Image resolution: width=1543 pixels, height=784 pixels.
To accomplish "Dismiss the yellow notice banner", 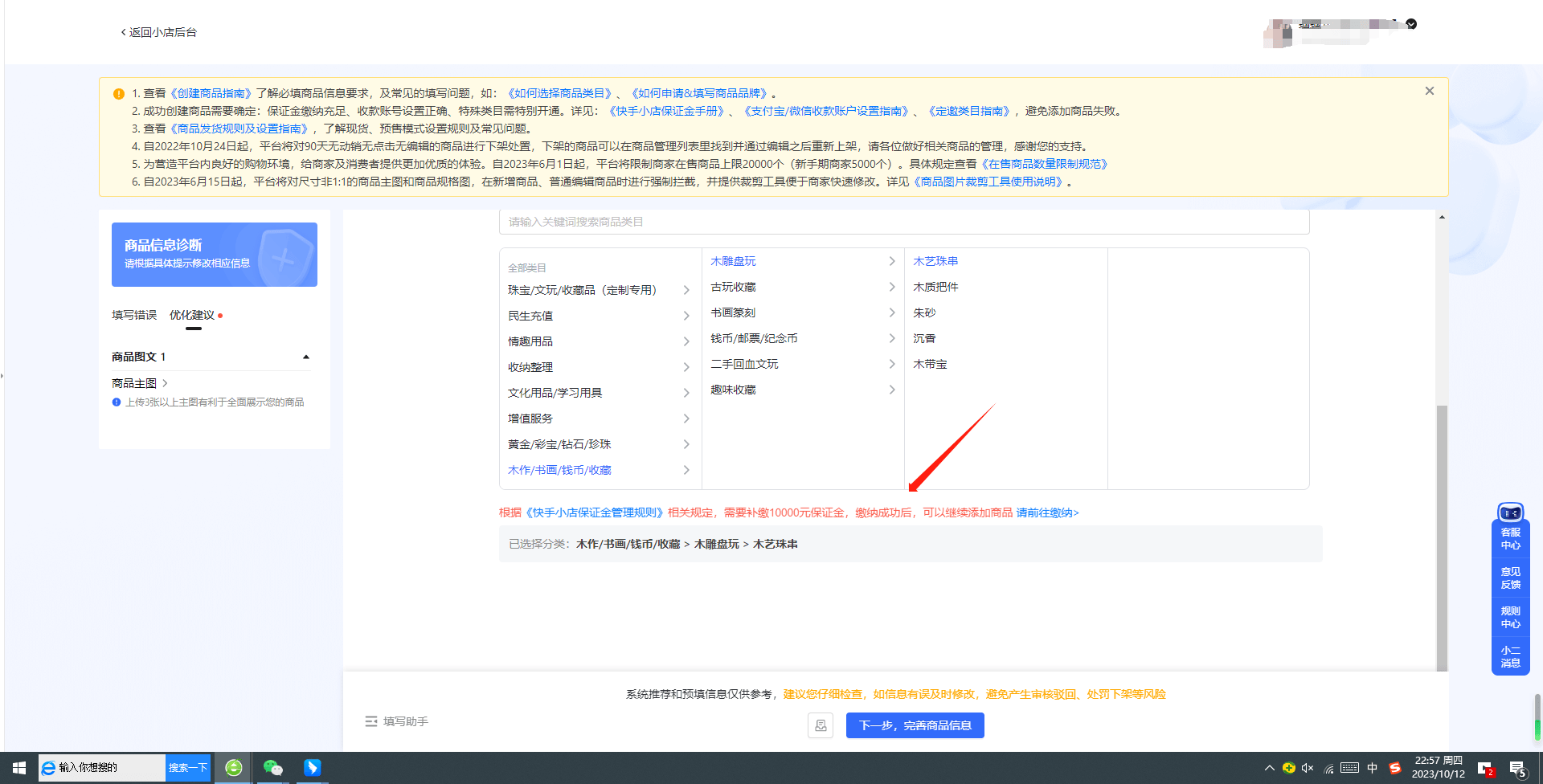I will pyautogui.click(x=1429, y=91).
